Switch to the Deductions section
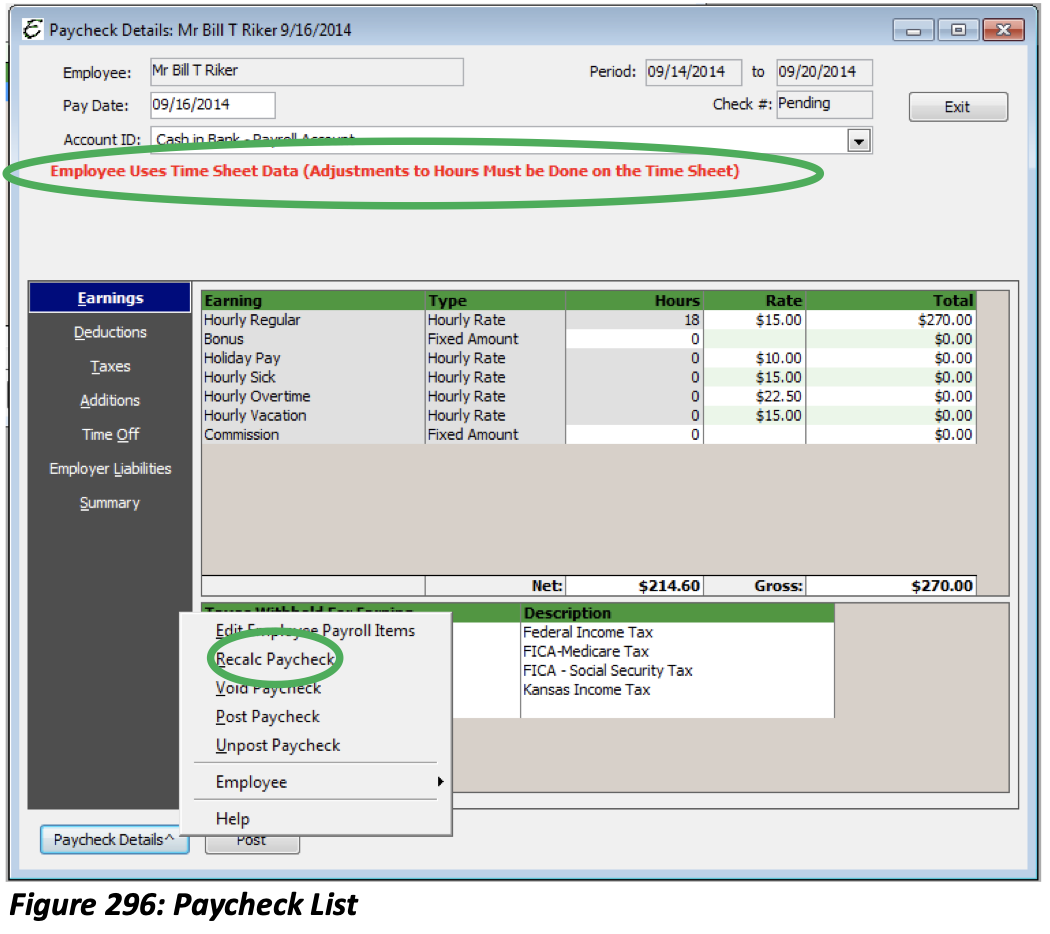1050x934 pixels. pos(110,332)
